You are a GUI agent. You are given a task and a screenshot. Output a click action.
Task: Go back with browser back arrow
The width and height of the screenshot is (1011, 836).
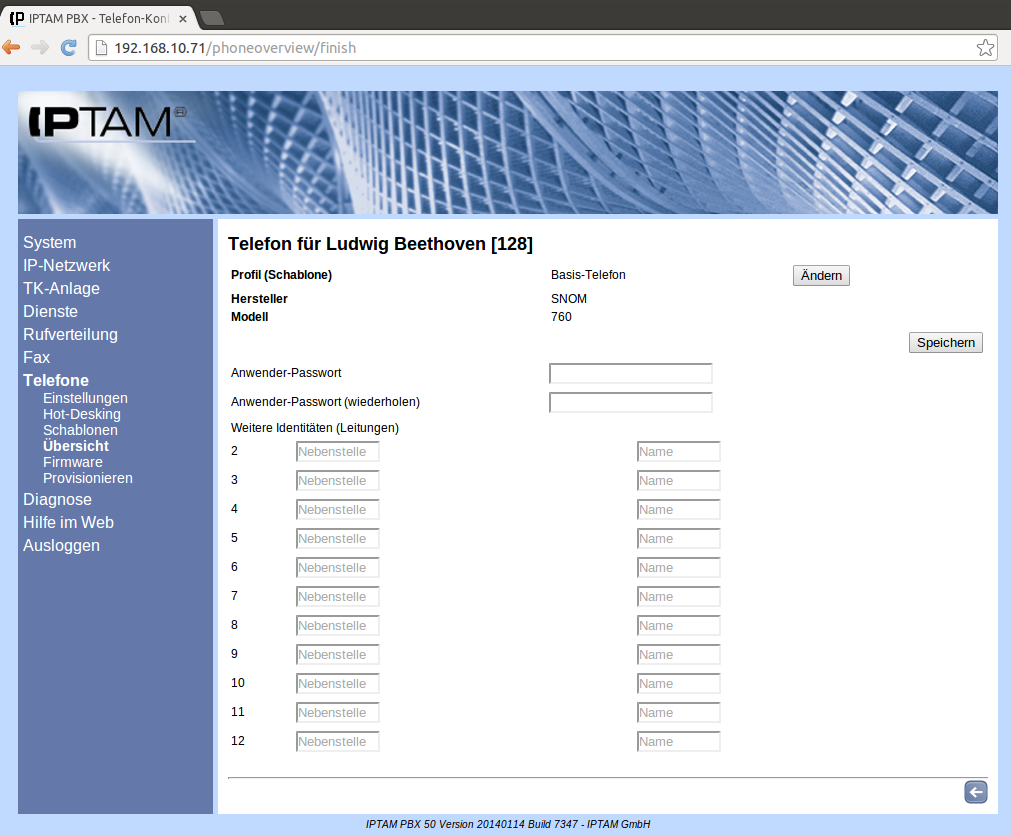[11, 47]
